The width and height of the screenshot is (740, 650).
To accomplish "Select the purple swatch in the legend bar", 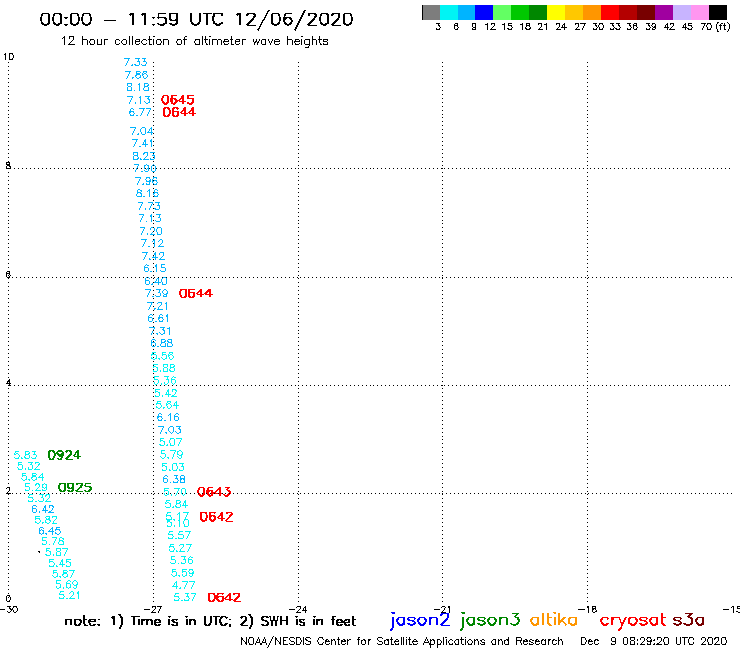I will point(664,12).
